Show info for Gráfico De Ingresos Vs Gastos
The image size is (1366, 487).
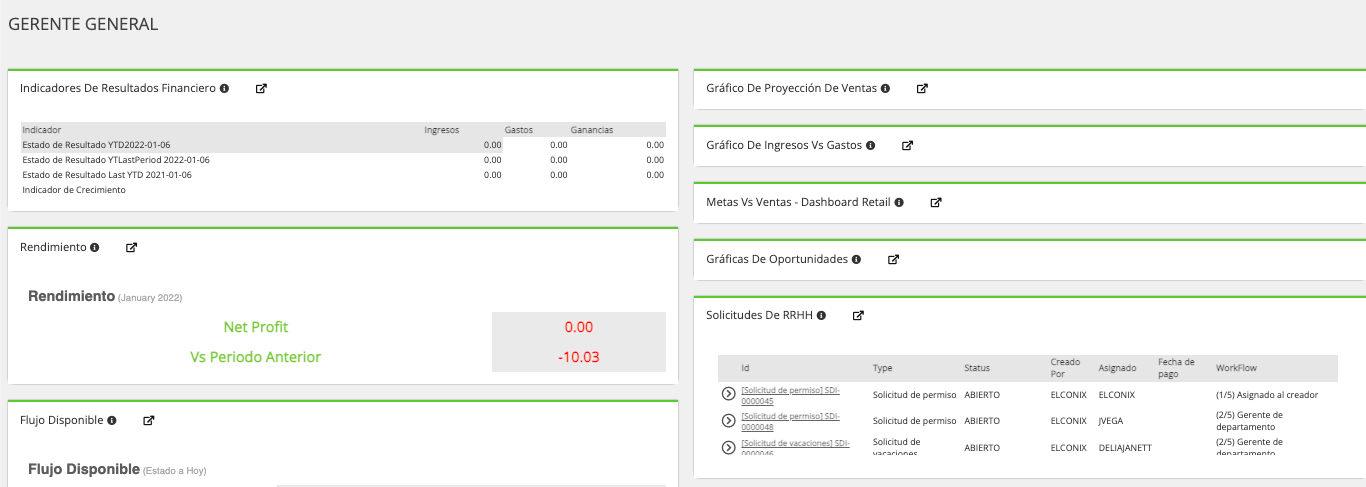click(x=870, y=145)
